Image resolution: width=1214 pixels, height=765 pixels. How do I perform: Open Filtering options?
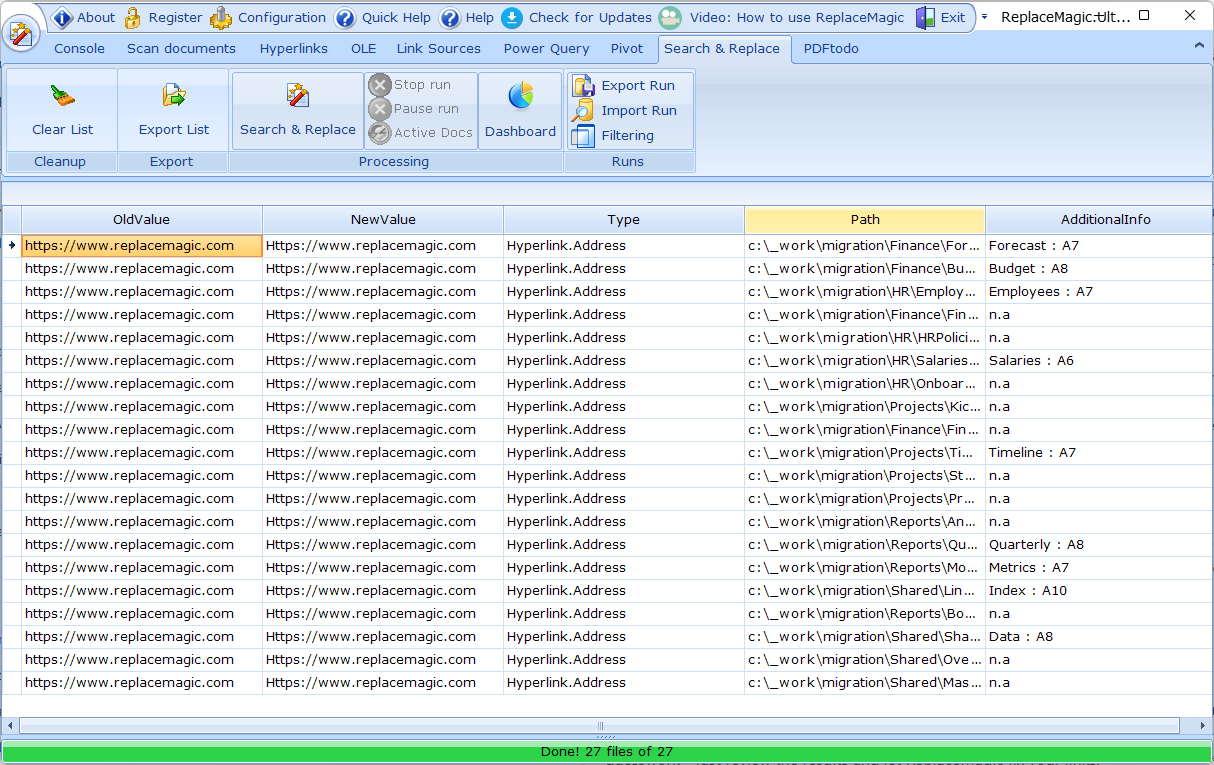(x=614, y=136)
